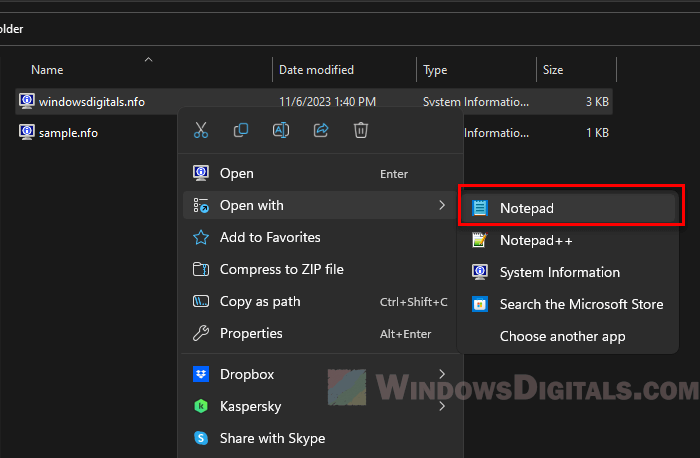Click the zip folder icon beside Compress
Screen dimensions: 700x458
click(x=201, y=269)
